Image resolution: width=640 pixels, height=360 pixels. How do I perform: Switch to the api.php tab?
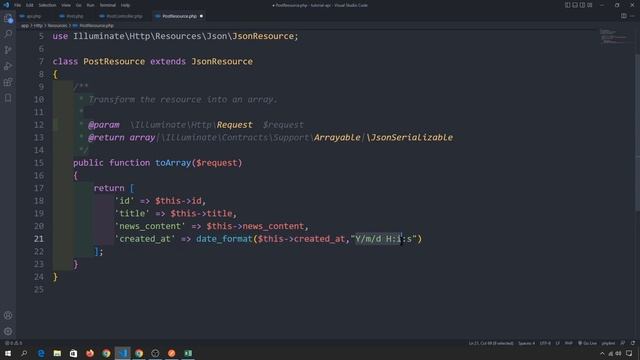coord(34,16)
